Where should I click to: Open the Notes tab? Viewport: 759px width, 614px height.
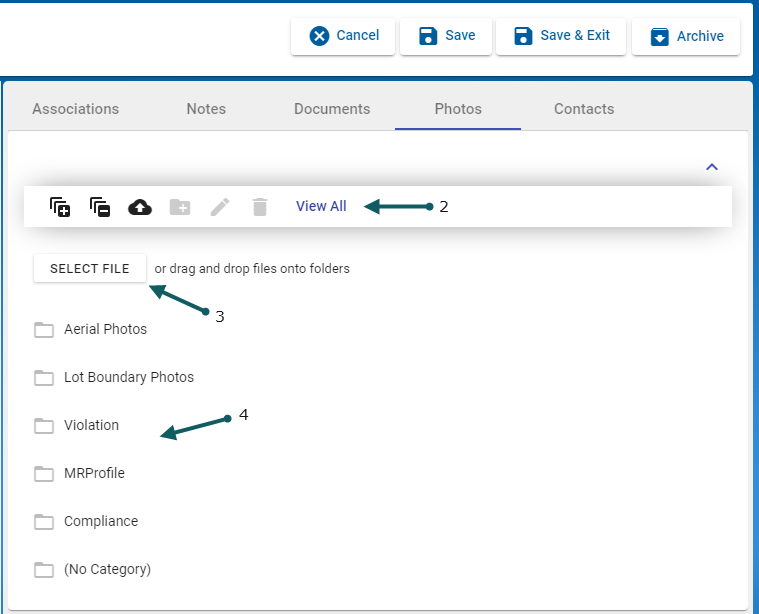[x=206, y=109]
